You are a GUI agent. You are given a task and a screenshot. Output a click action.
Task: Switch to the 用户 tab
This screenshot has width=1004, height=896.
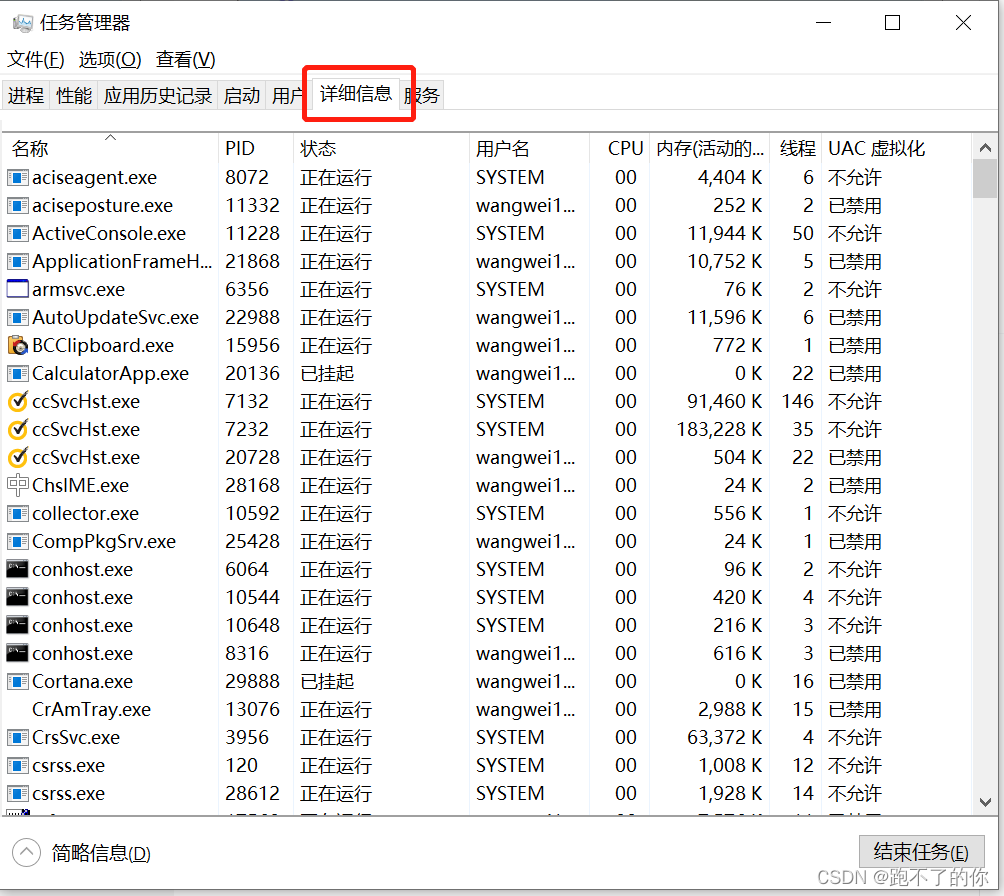click(287, 95)
